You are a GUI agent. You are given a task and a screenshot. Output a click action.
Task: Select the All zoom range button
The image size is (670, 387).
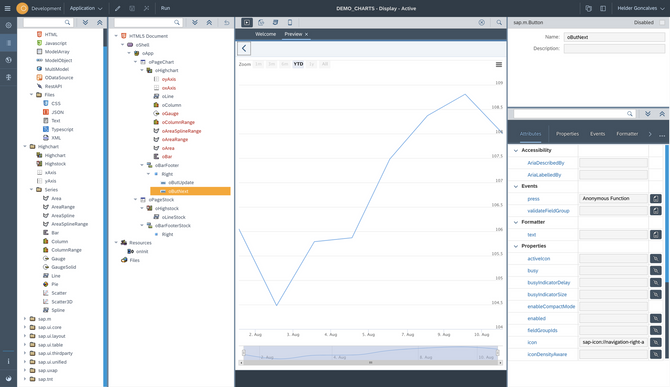325,64
